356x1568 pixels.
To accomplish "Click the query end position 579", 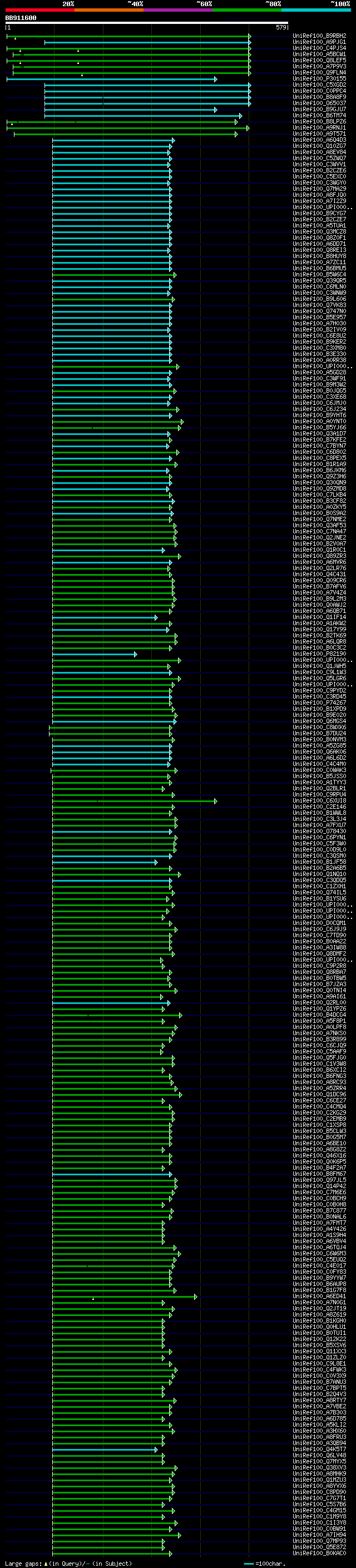I will pos(280,27).
